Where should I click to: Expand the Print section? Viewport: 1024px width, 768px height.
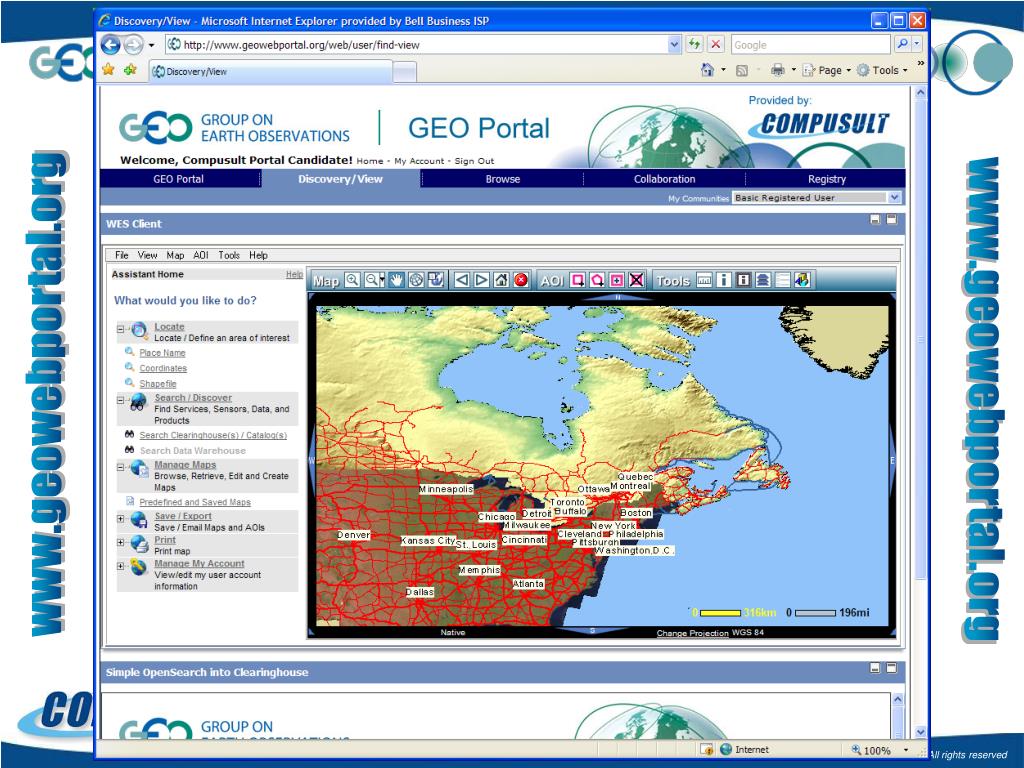point(121,542)
